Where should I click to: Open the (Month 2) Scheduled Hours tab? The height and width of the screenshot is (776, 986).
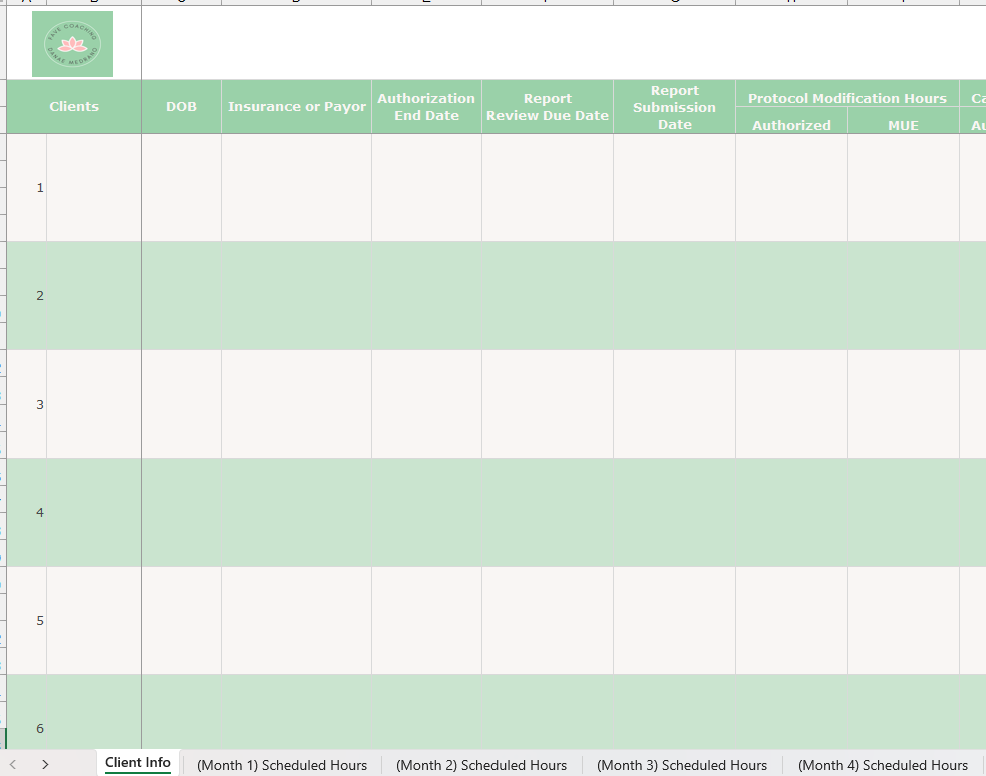click(x=481, y=765)
